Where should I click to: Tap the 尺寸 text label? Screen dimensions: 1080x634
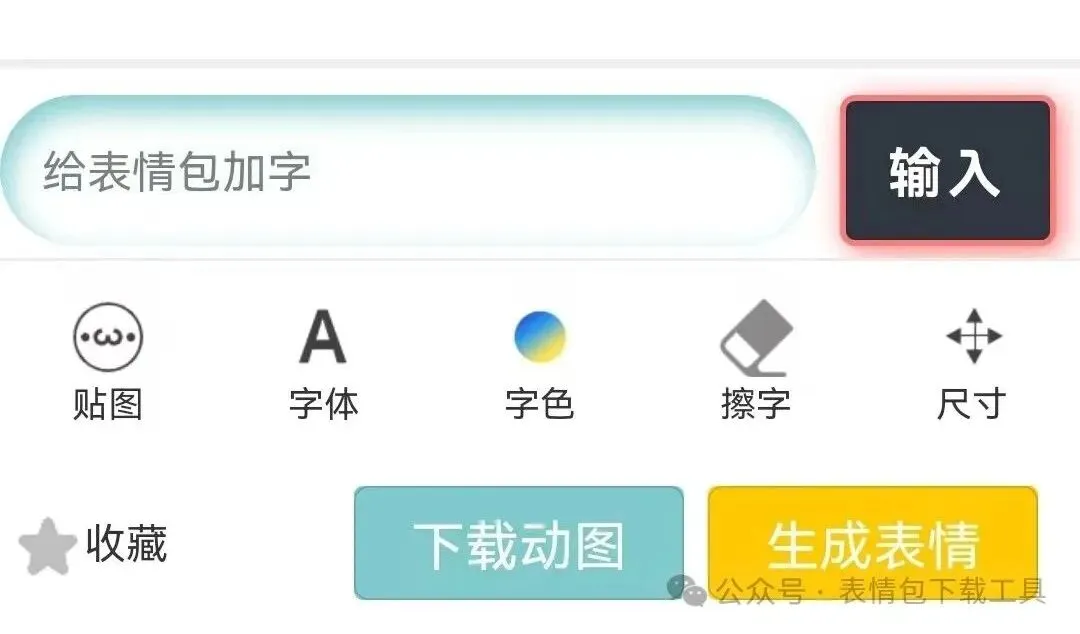971,404
